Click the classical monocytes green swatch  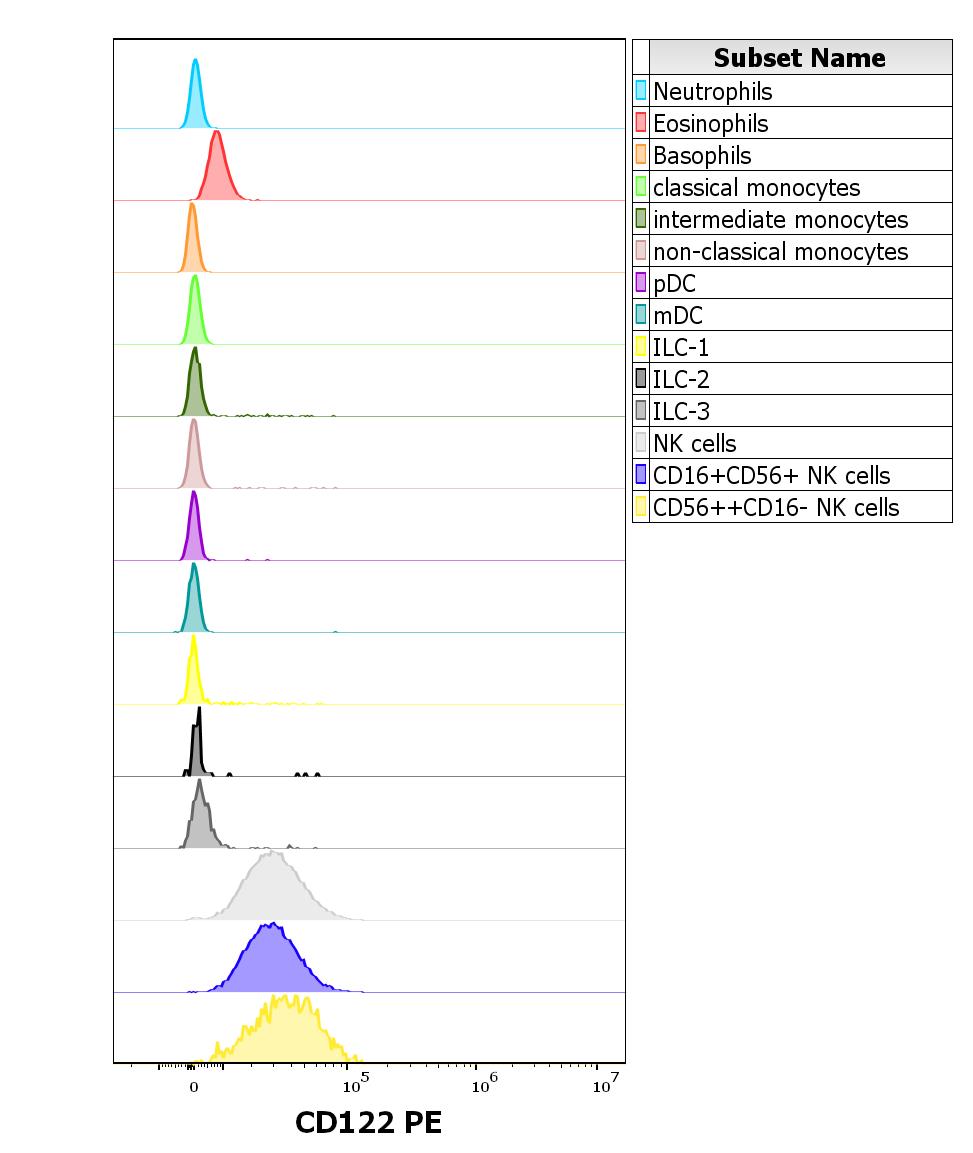641,187
